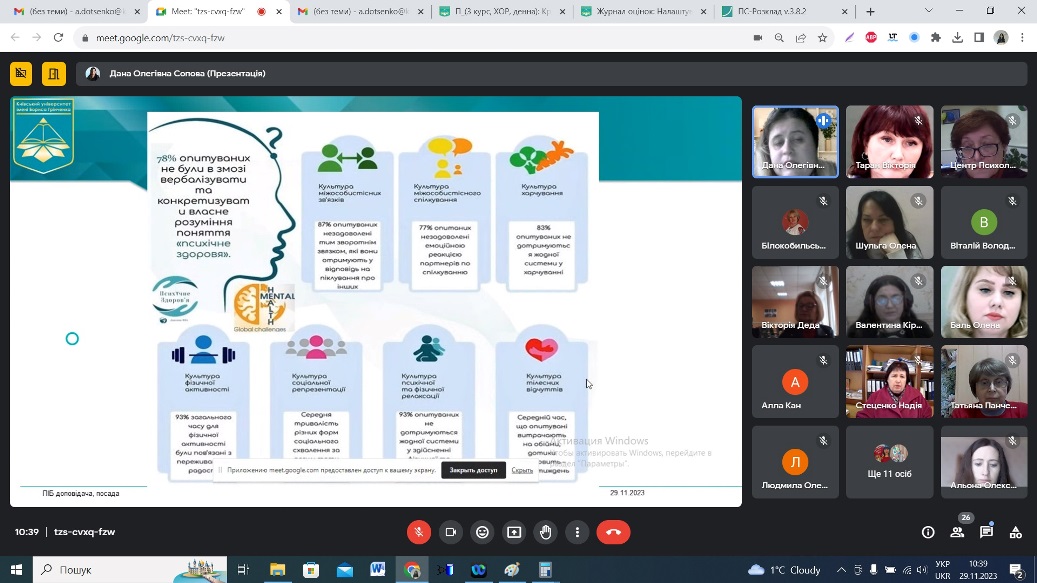Click the Скрыть link in sharing bar
This screenshot has height=583, width=1037.
coord(522,470)
